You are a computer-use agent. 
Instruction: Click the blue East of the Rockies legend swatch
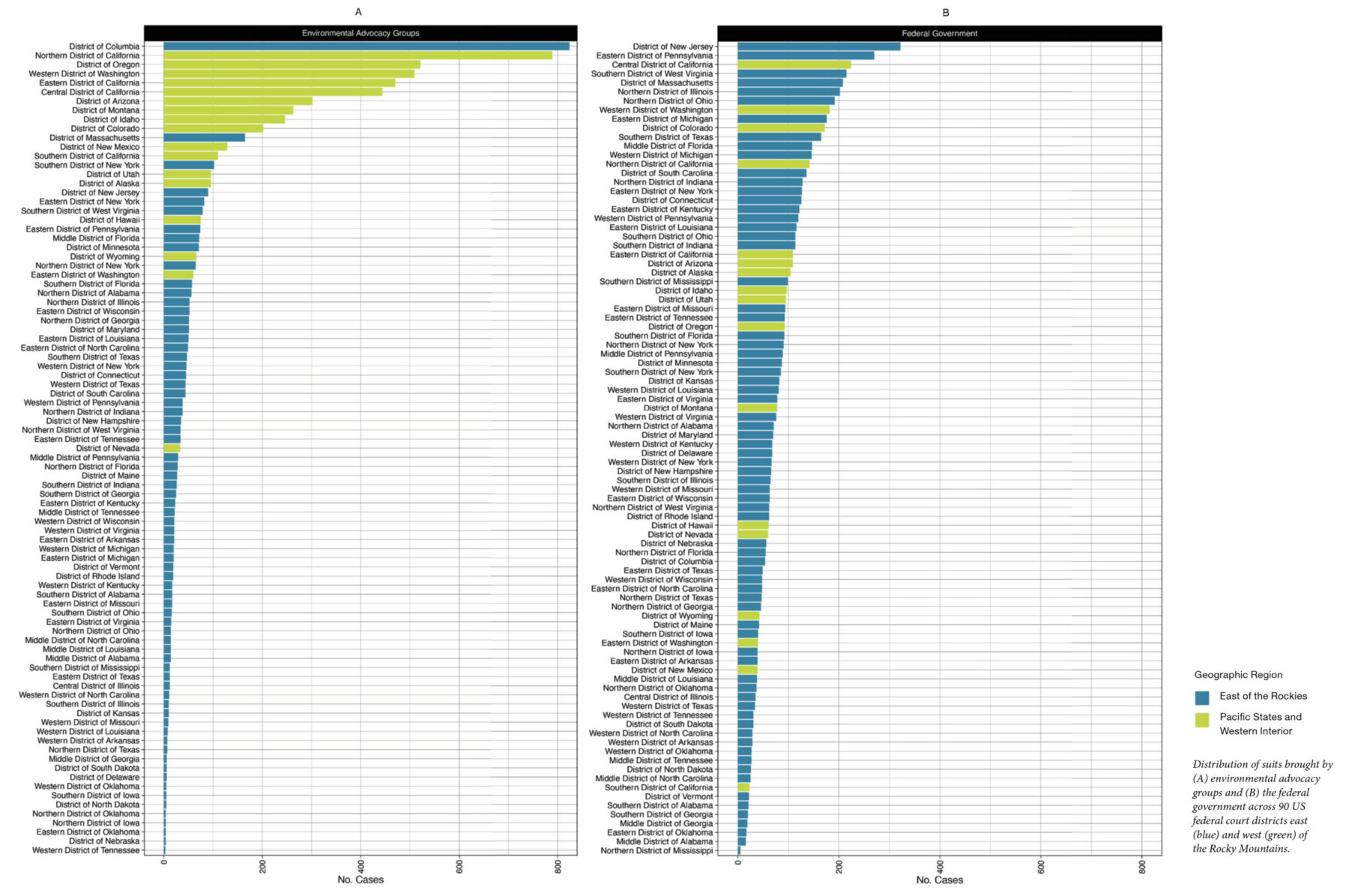(x=1201, y=697)
